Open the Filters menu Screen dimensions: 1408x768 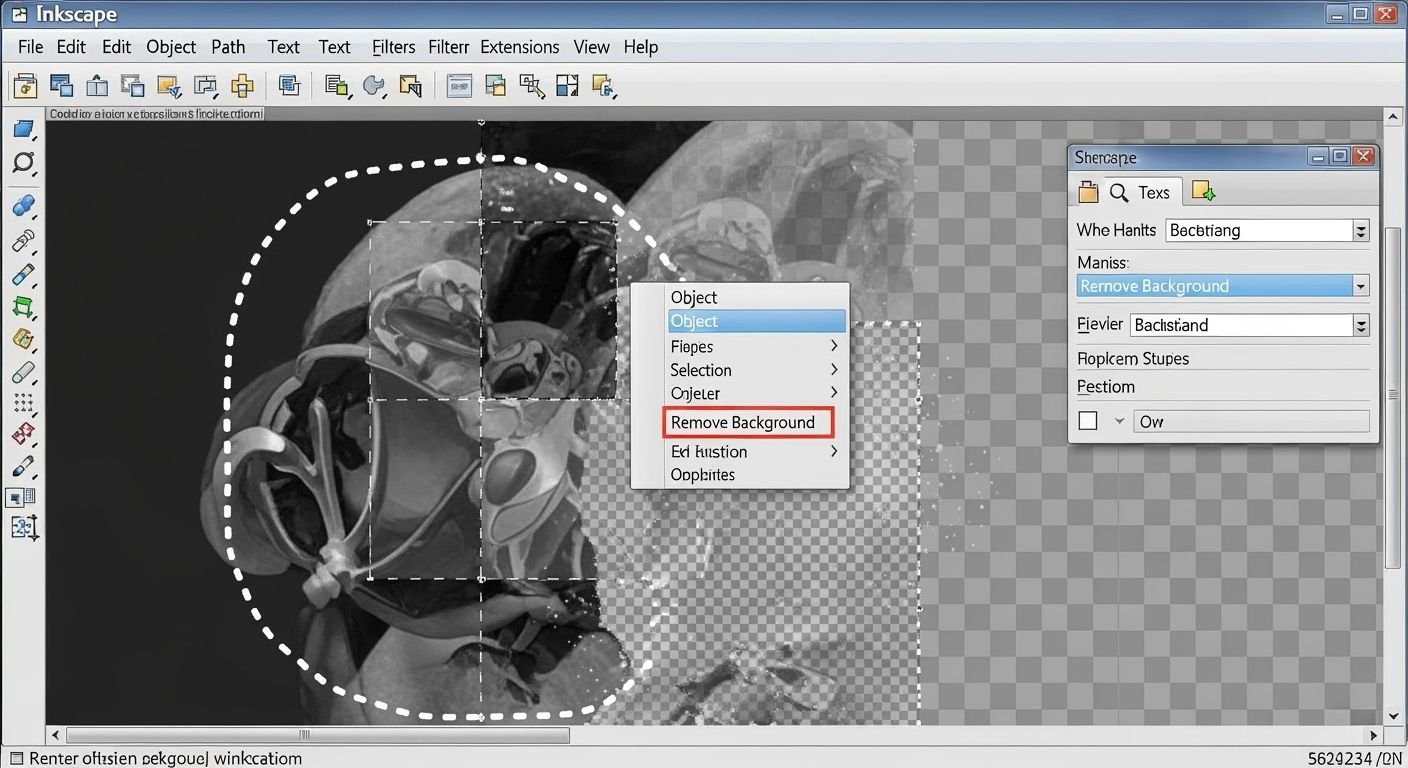coord(393,47)
